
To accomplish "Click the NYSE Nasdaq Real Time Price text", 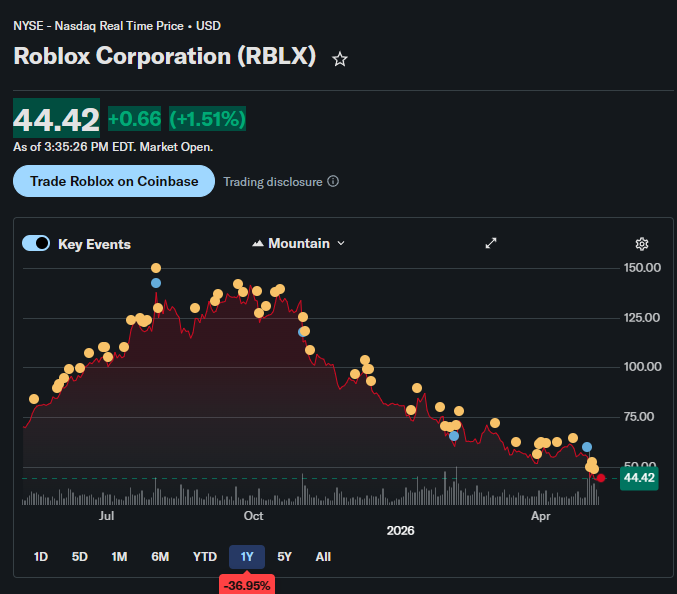I will [x=117, y=26].
